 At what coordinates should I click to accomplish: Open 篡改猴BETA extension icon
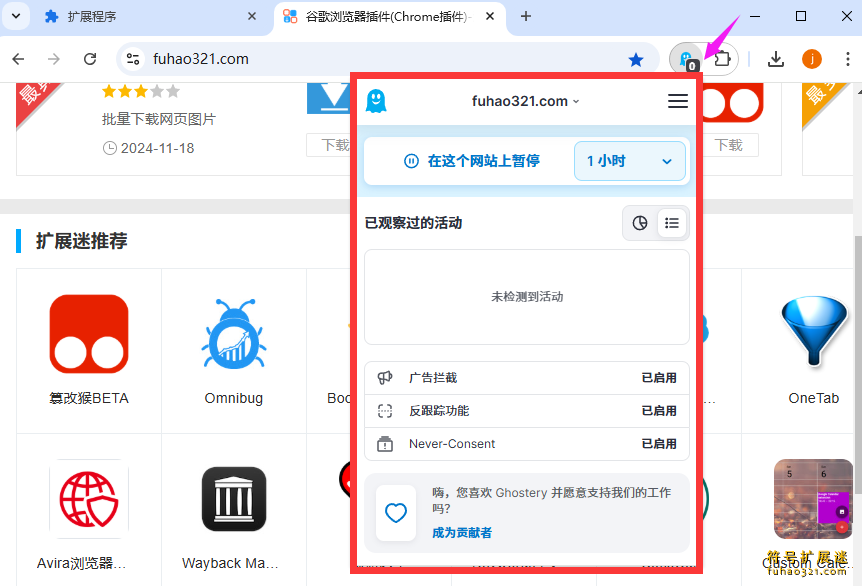[x=89, y=334]
